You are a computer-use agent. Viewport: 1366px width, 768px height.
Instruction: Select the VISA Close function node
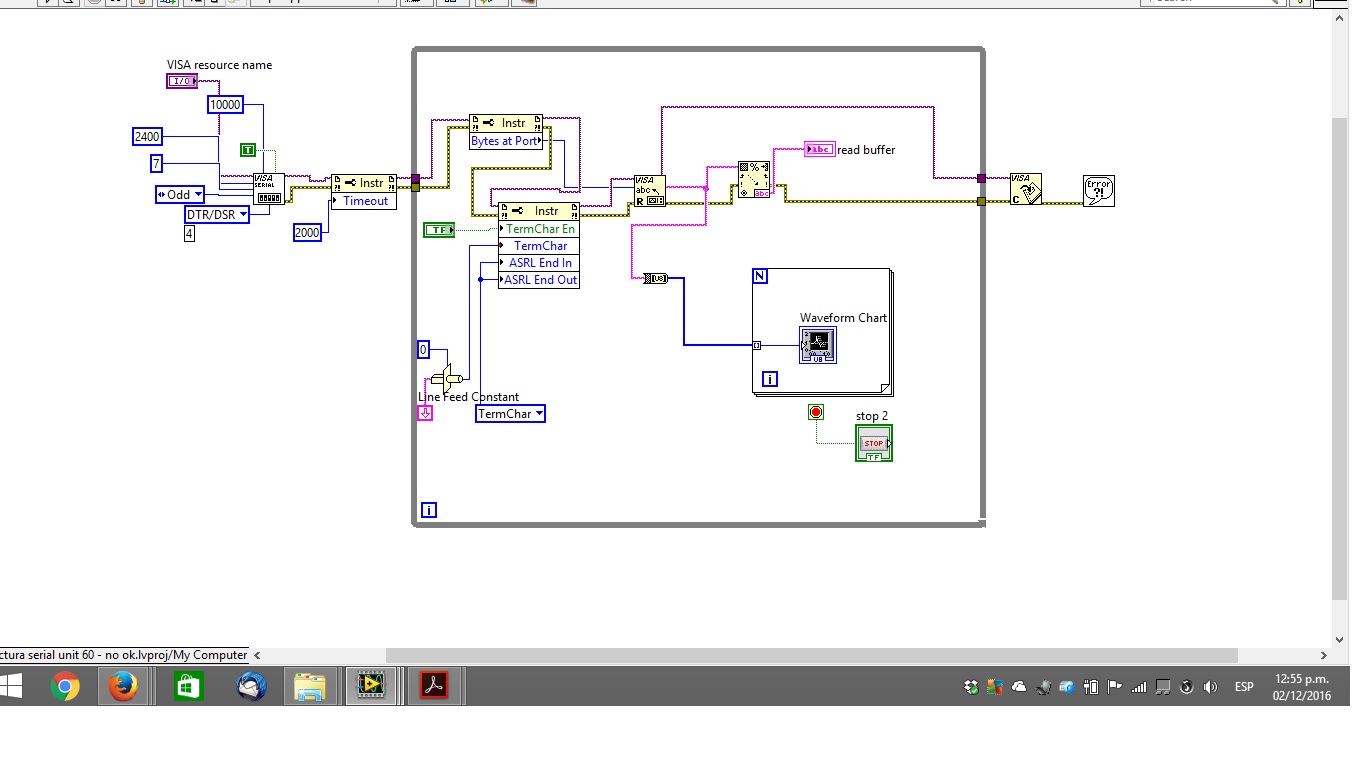(x=1026, y=190)
